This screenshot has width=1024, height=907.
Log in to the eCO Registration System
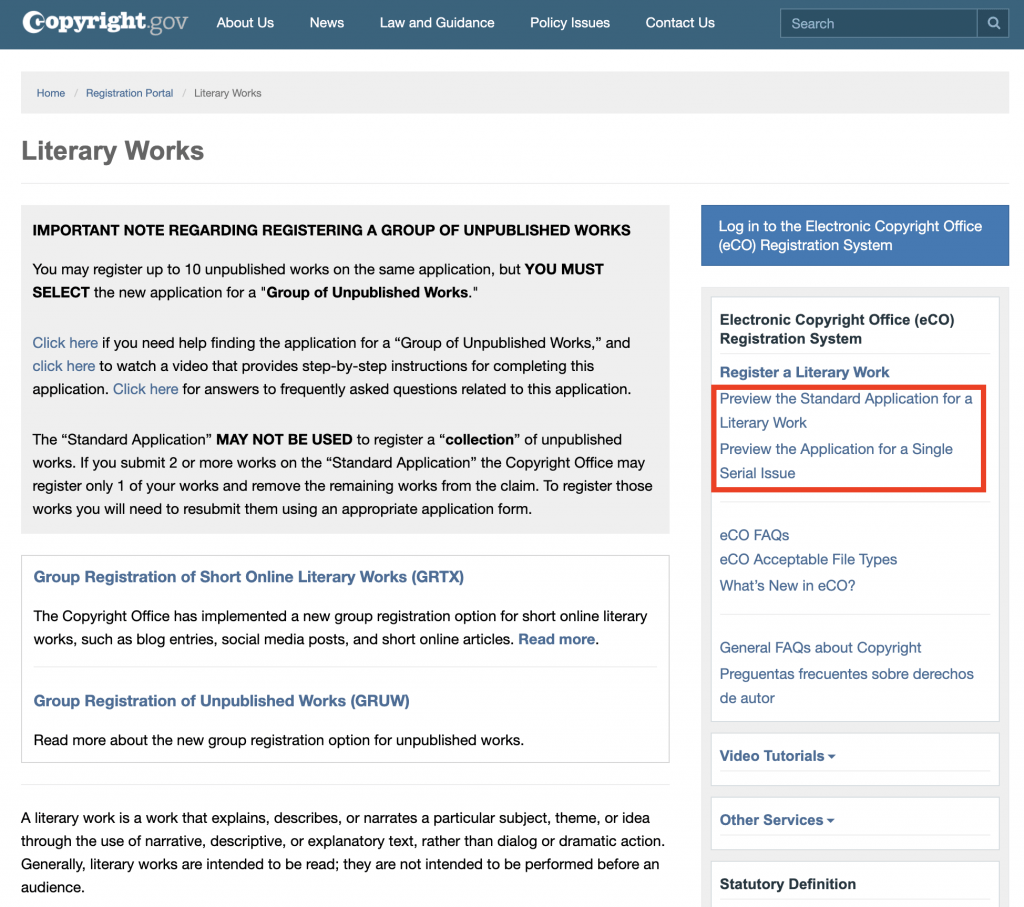[x=854, y=236]
